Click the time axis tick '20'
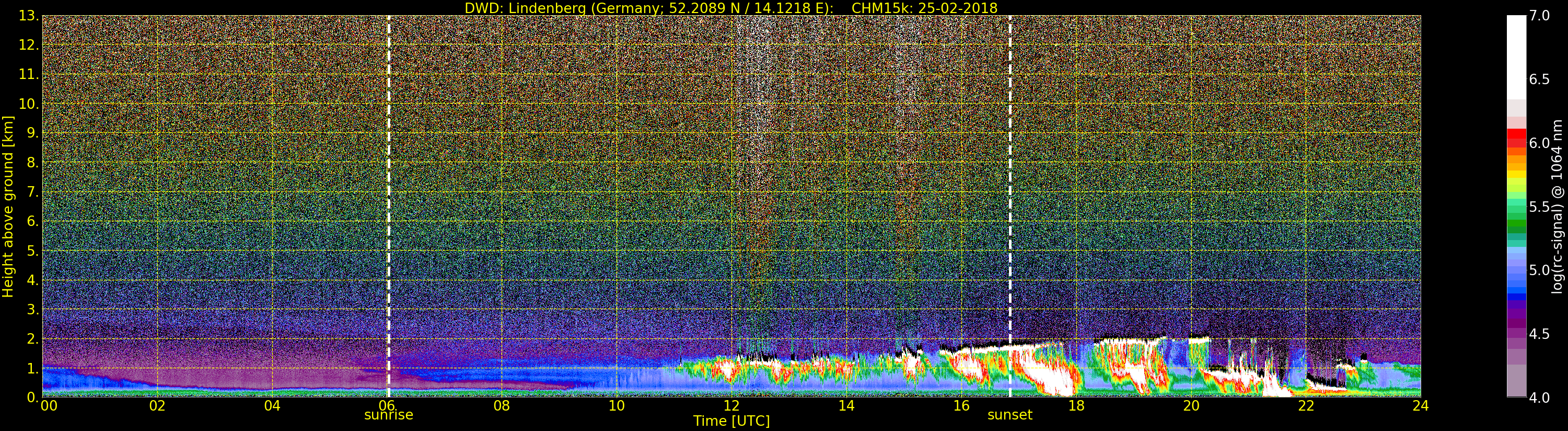The width and height of the screenshot is (1568, 431). pyautogui.click(x=1191, y=406)
